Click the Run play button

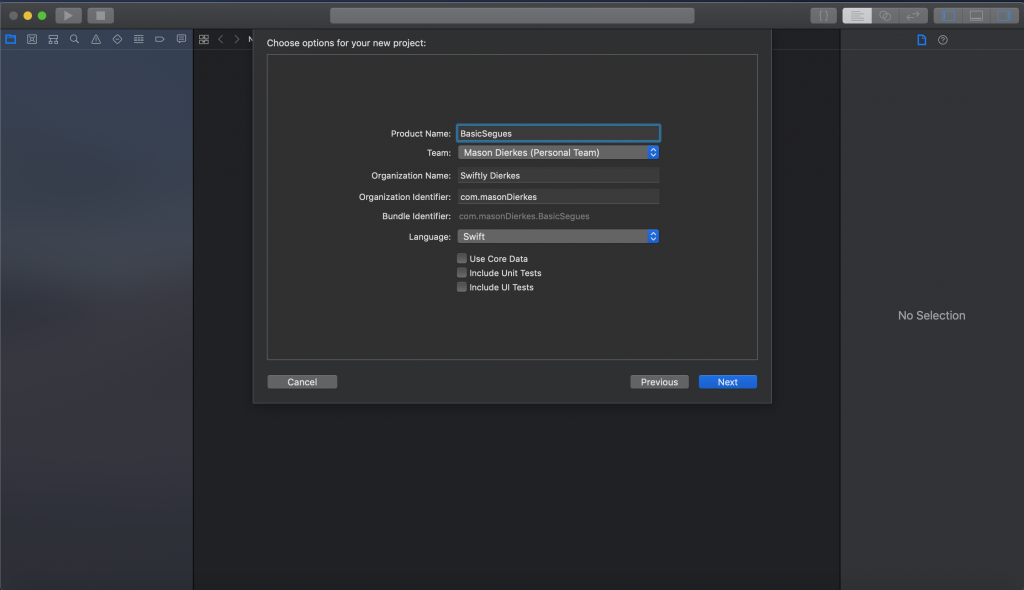coord(69,16)
